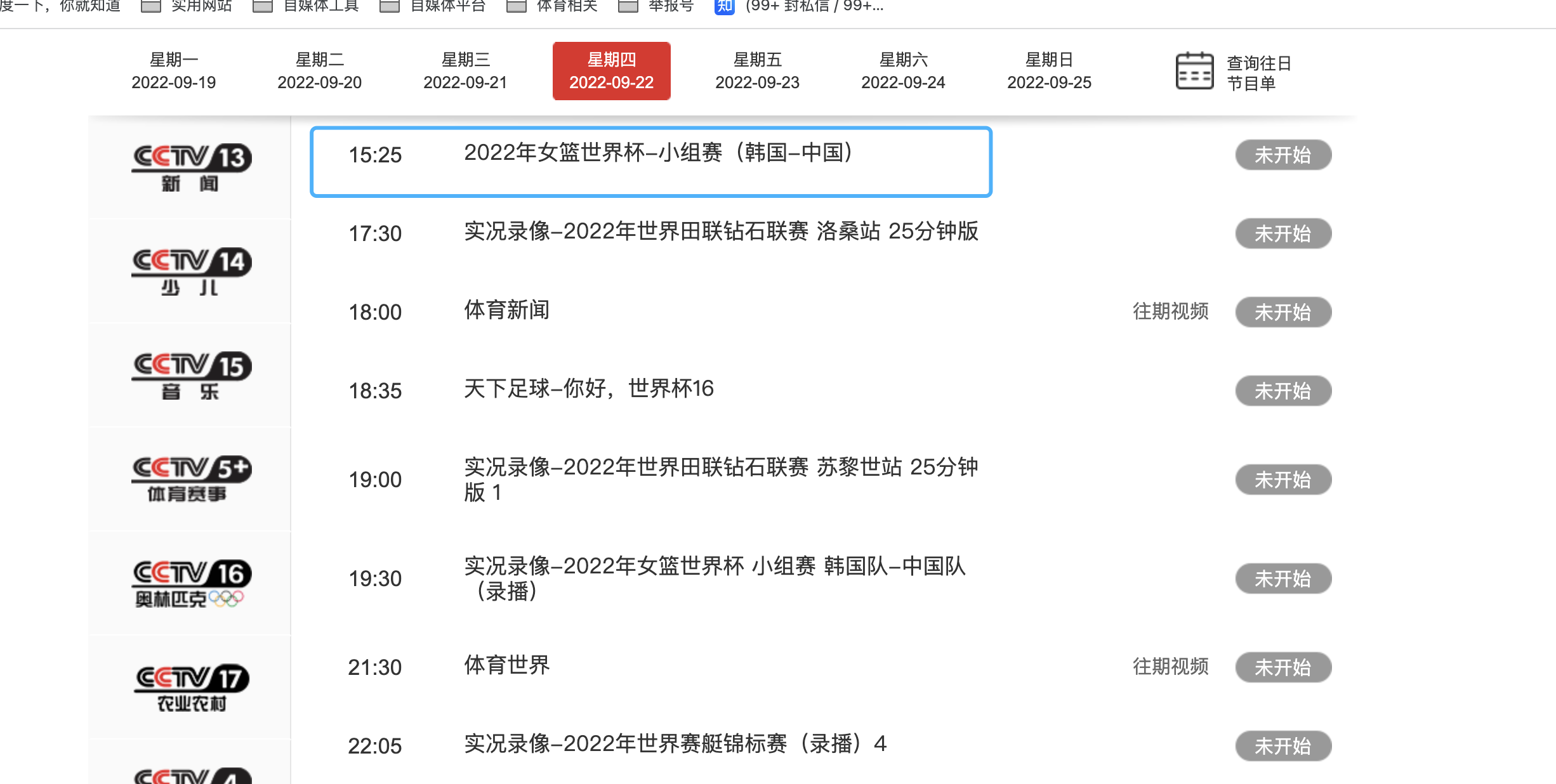Select 体育新闻 program title

(x=507, y=310)
